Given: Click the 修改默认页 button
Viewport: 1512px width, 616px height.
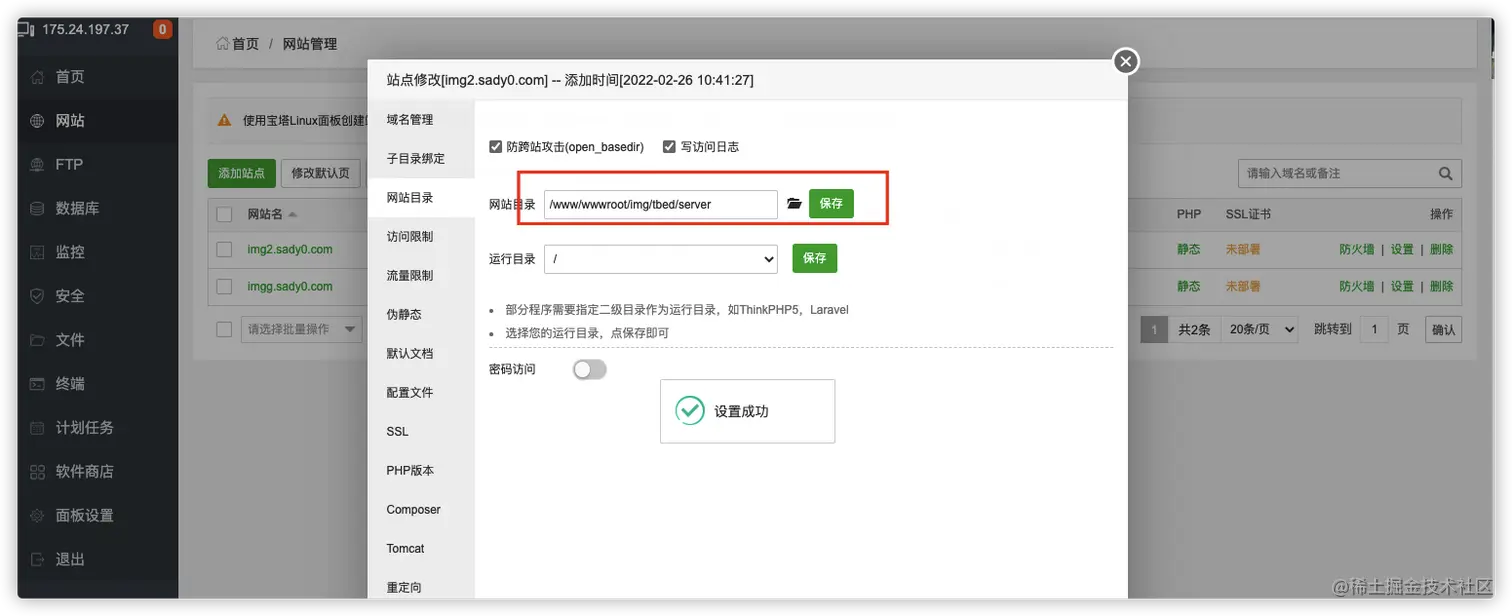Looking at the screenshot, I should click(321, 173).
